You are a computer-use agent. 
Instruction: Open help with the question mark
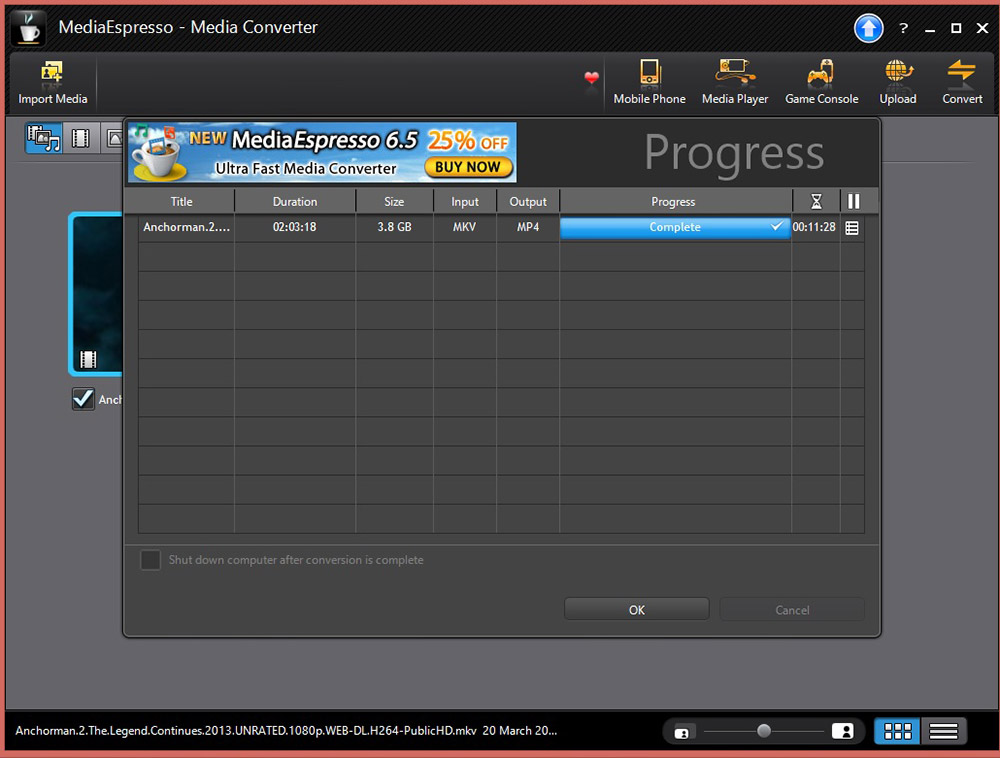tap(903, 28)
